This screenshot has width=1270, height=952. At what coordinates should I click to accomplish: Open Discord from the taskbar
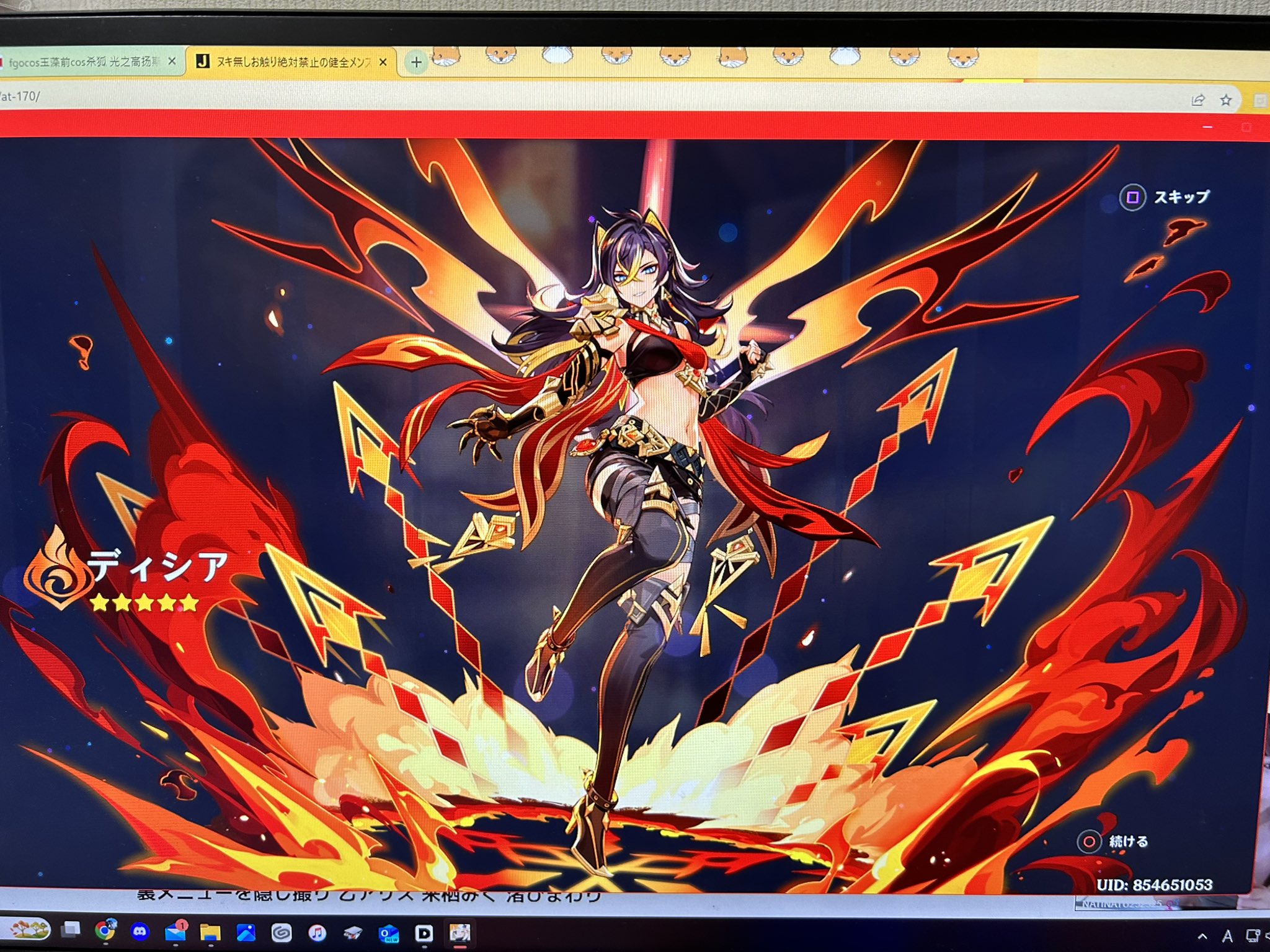point(140,932)
